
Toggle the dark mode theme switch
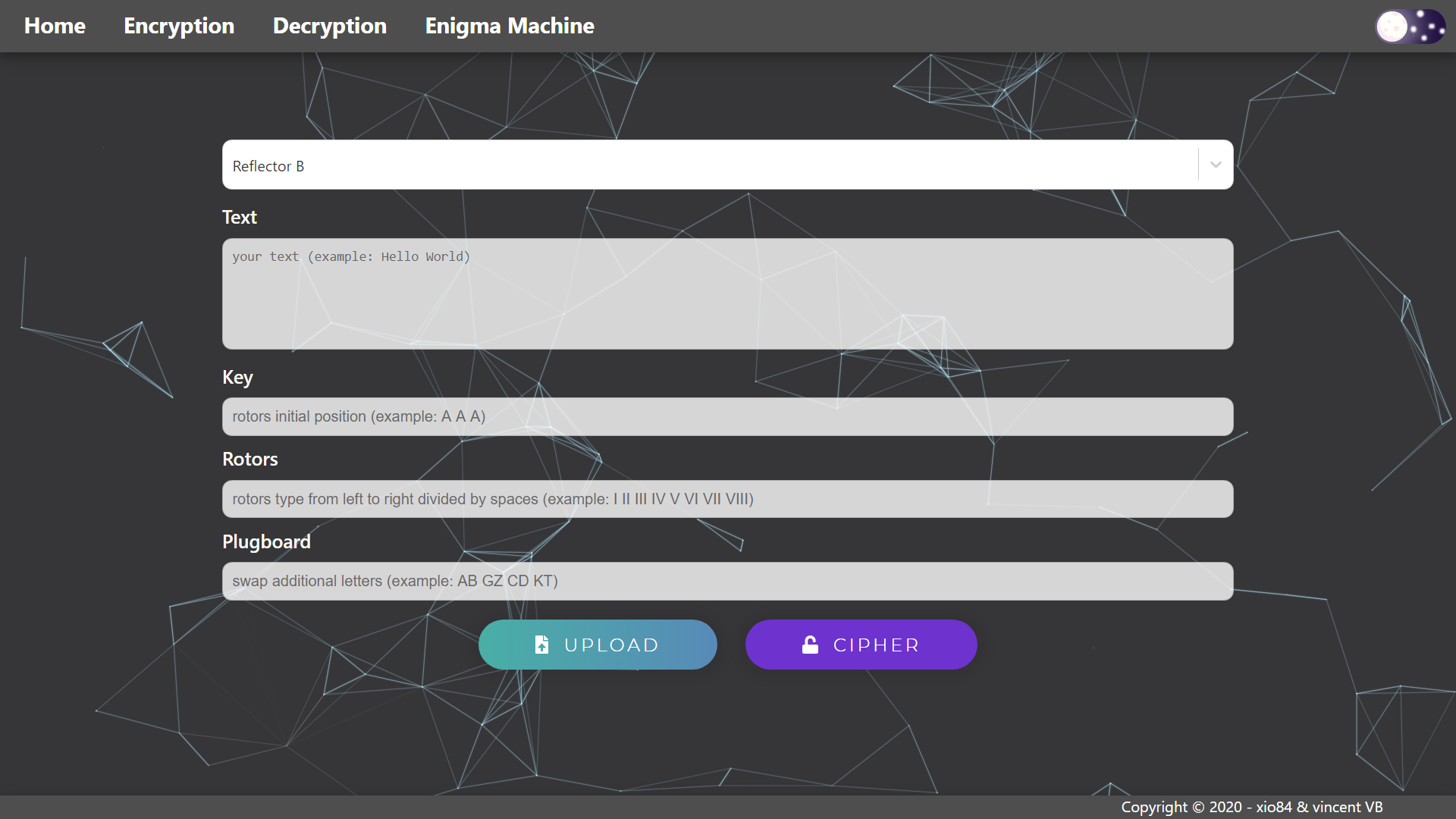1410,27
